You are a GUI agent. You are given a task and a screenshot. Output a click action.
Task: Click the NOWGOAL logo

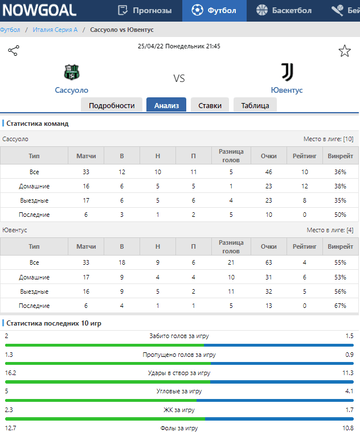click(39, 10)
